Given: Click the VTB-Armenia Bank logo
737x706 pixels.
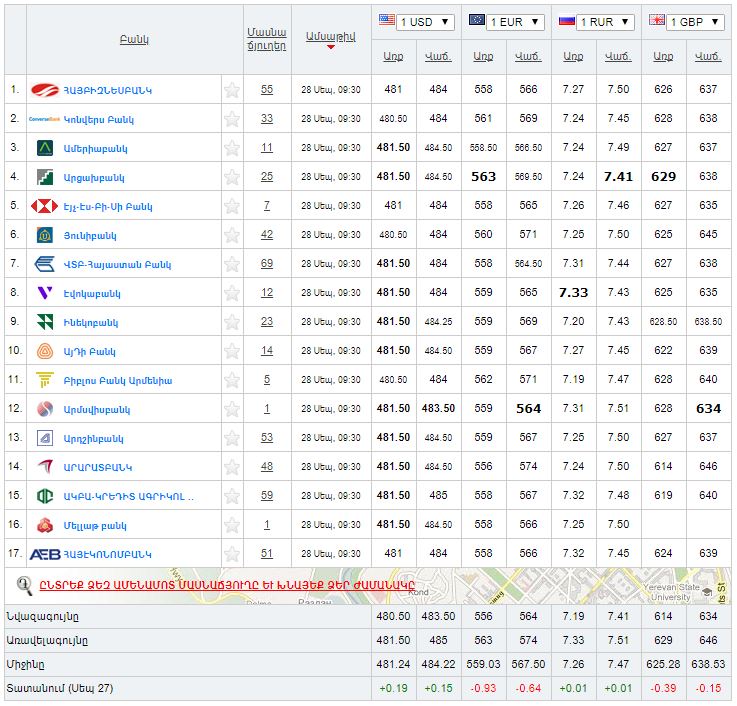Looking at the screenshot, I should coord(45,264).
